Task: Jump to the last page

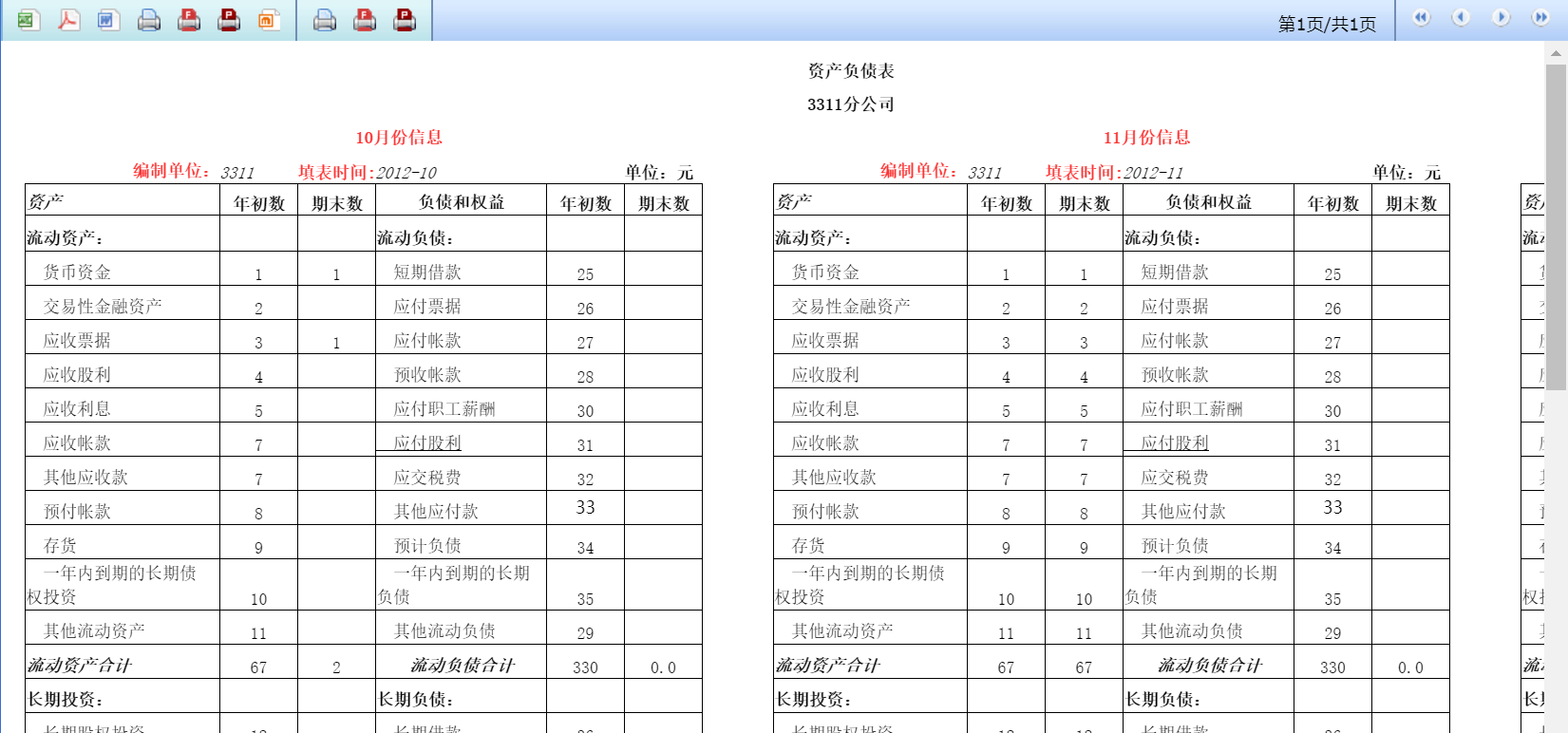Action: click(x=1540, y=17)
